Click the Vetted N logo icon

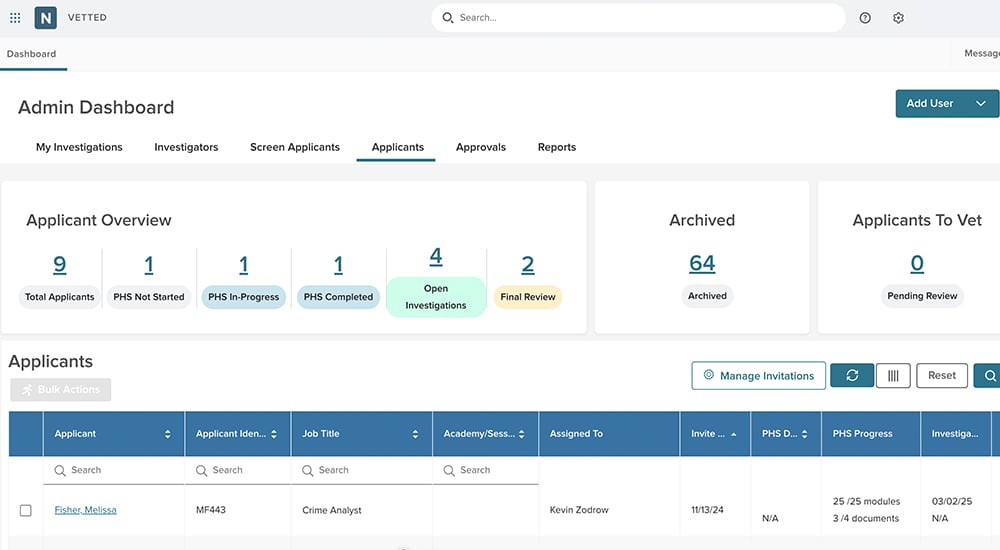coord(45,18)
